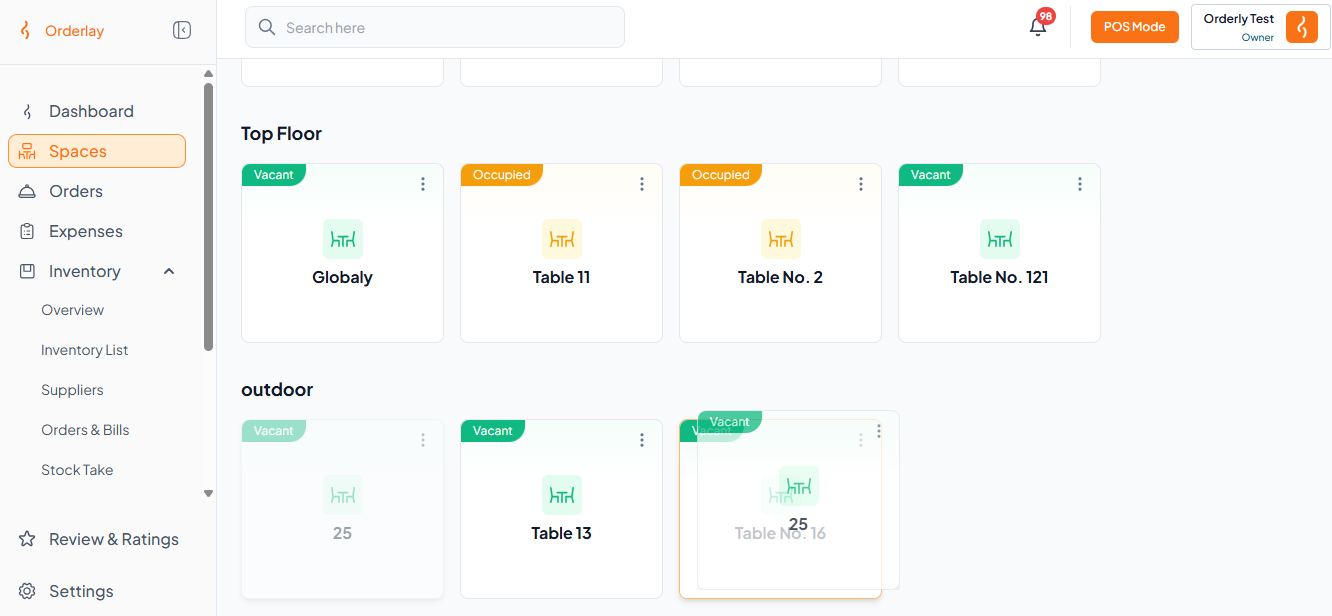Click the Orderlay brand name
The height and width of the screenshot is (616, 1332).
click(x=74, y=31)
